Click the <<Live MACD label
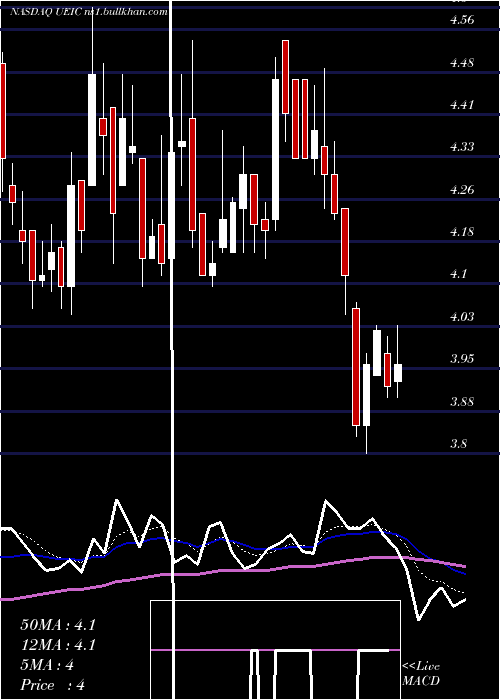 click(x=421, y=674)
